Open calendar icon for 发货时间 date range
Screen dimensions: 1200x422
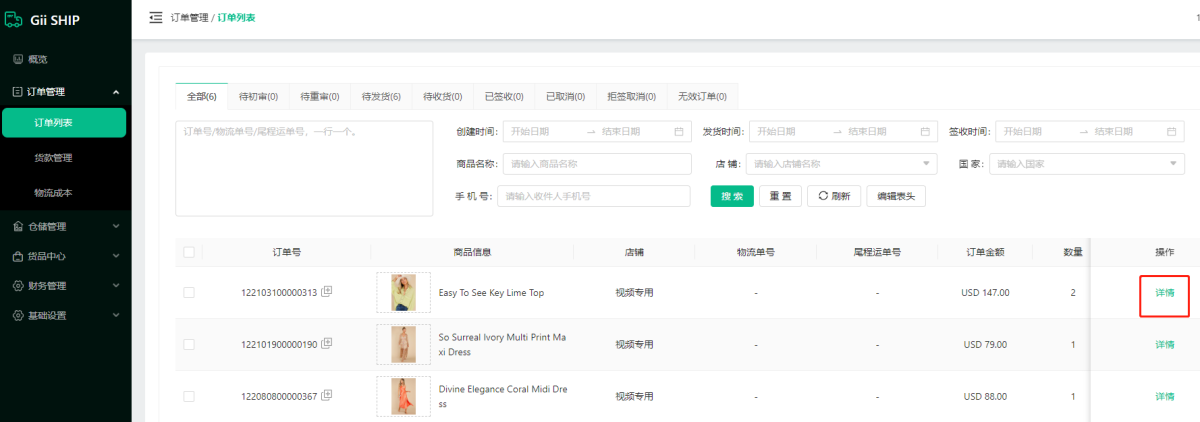[x=925, y=131]
